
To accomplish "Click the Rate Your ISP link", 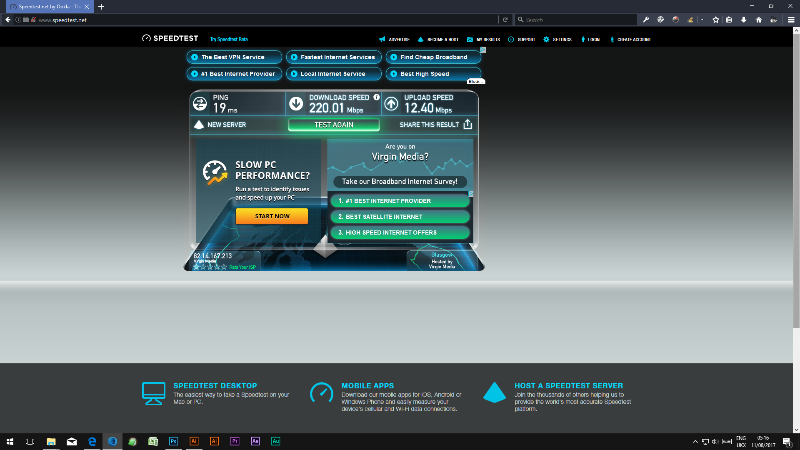I will [x=242, y=267].
